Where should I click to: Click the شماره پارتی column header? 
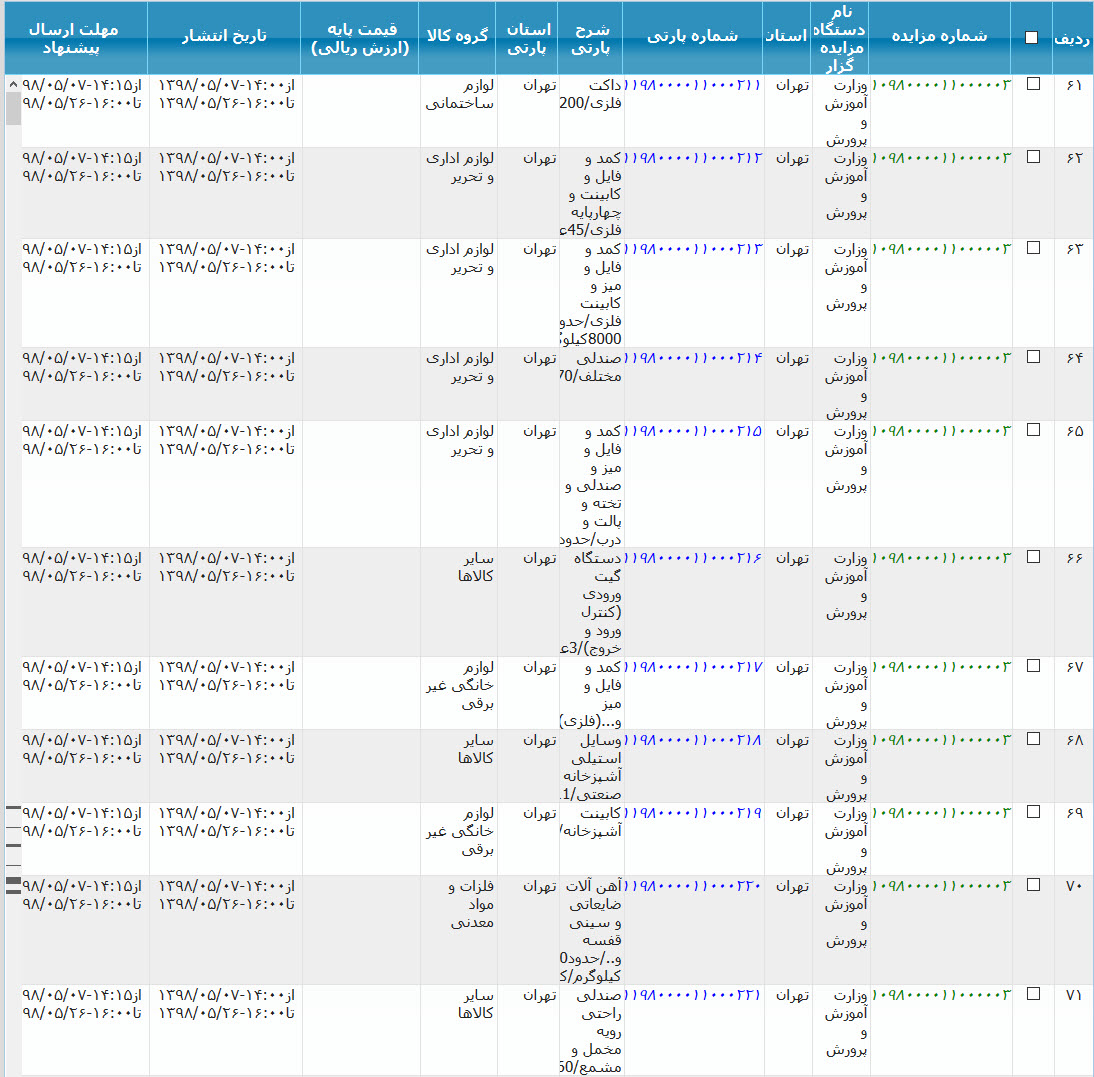692,36
